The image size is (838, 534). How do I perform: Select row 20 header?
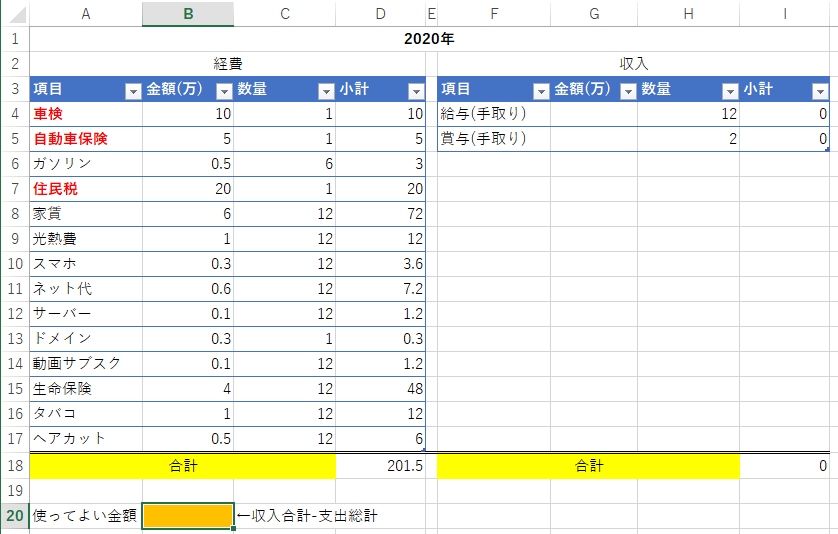click(15, 516)
